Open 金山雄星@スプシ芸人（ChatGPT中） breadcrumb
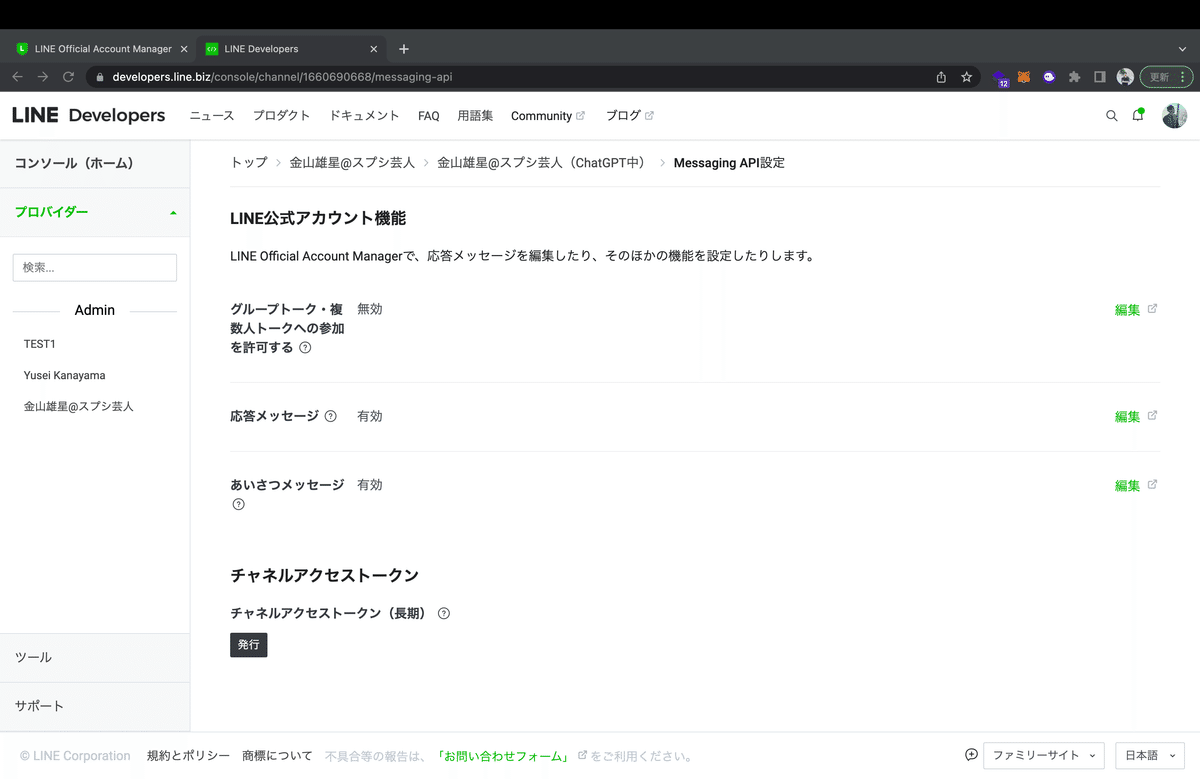 tap(541, 162)
